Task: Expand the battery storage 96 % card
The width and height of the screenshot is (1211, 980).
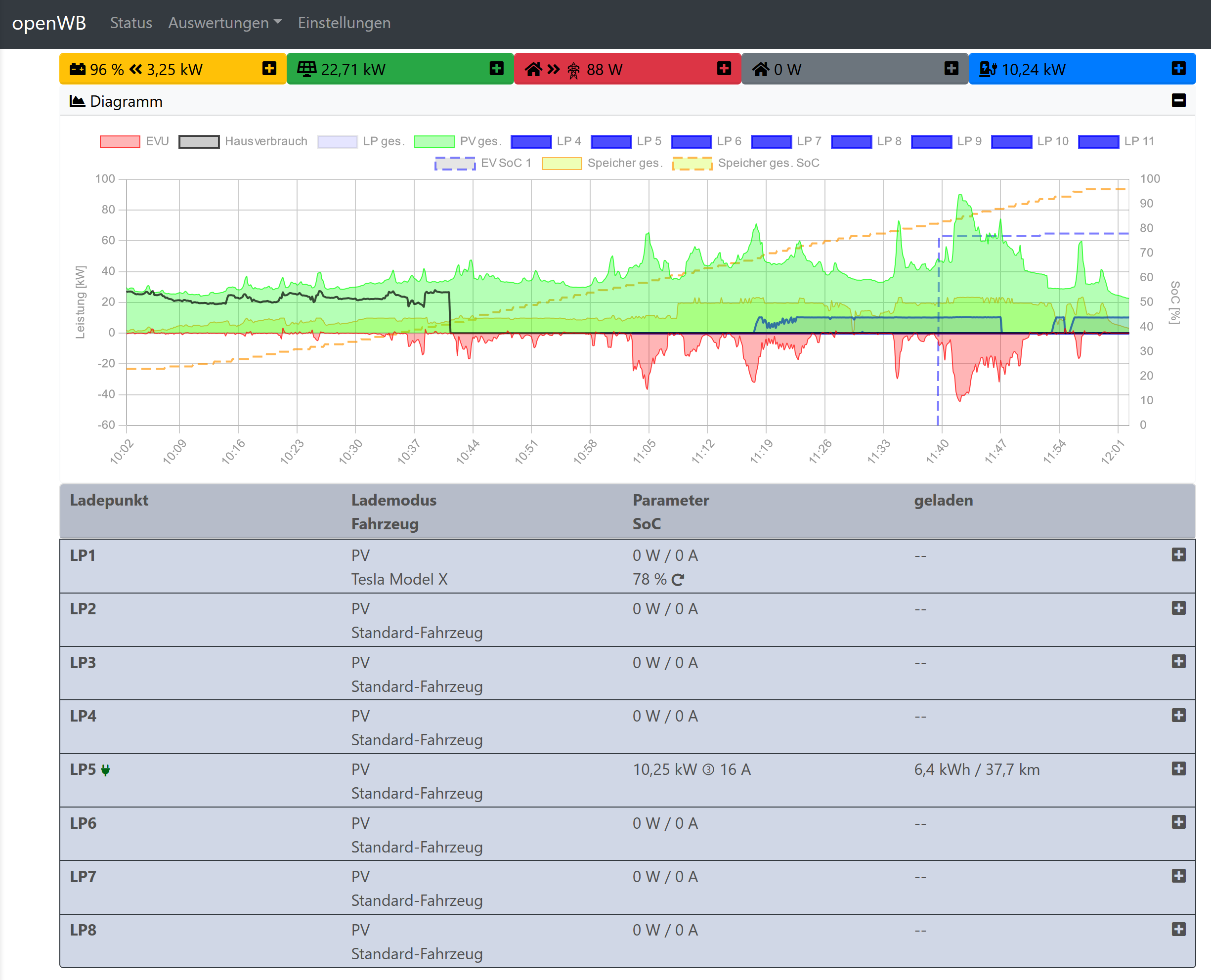Action: (x=269, y=69)
